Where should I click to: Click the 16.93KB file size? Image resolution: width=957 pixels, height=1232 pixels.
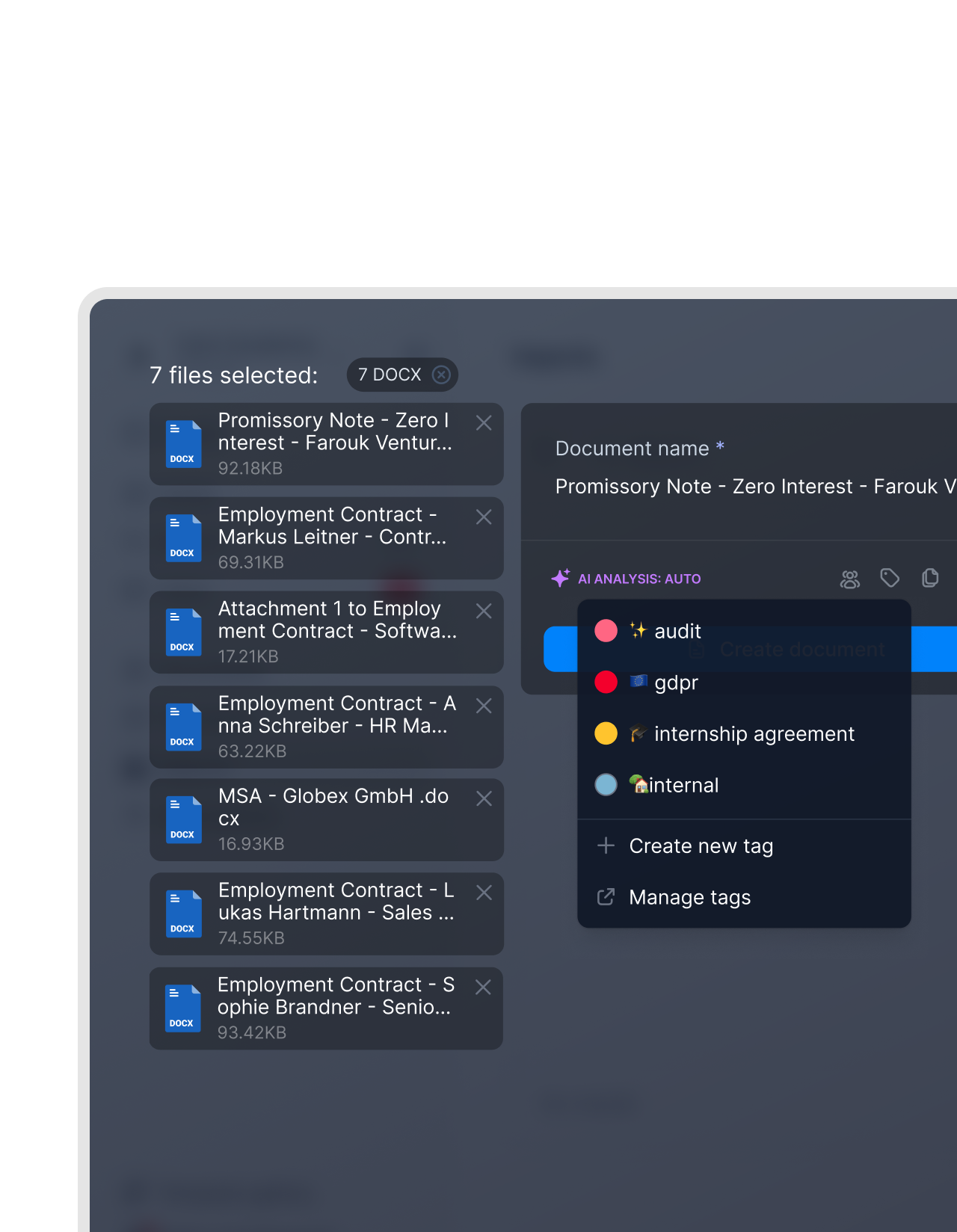tap(251, 844)
